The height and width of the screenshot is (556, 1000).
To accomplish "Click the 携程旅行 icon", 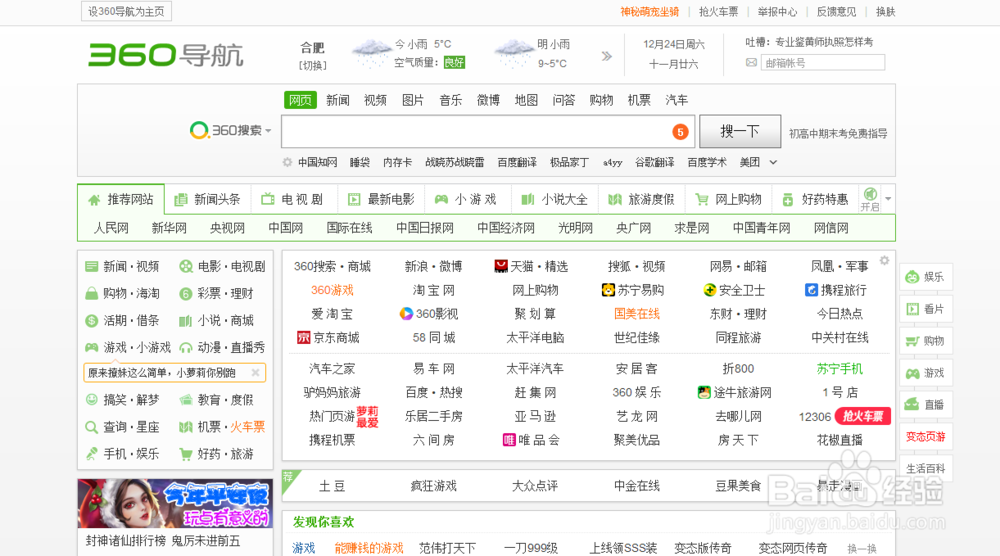I will coord(811,290).
